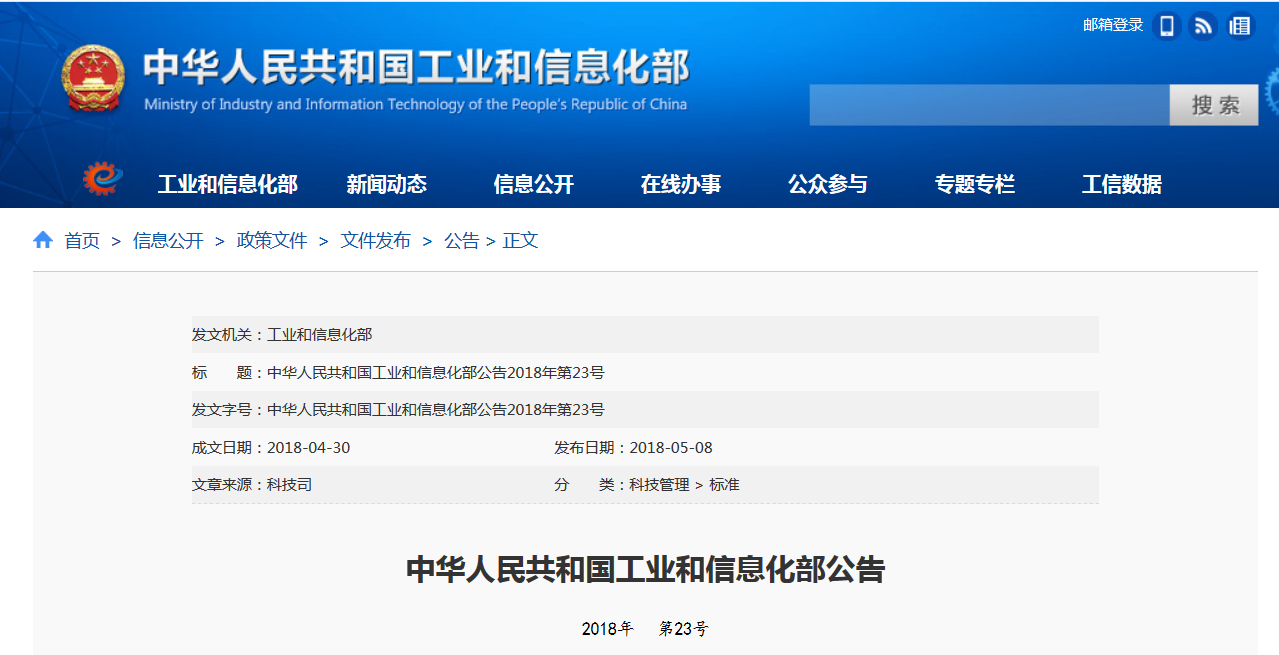This screenshot has width=1279, height=655.
Task: Select 新闻动态 in the navigation bar
Action: [x=386, y=184]
